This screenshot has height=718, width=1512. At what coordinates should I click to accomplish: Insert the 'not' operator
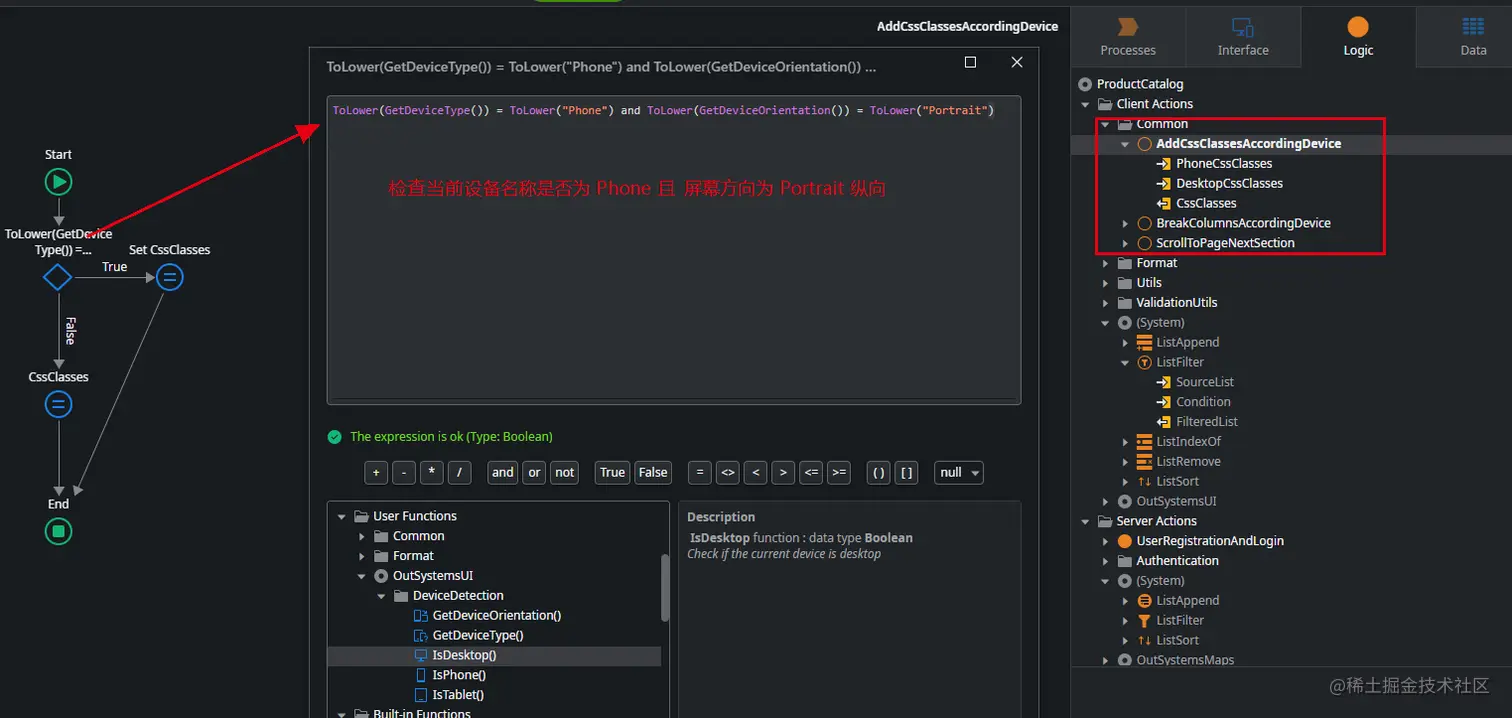tap(565, 472)
